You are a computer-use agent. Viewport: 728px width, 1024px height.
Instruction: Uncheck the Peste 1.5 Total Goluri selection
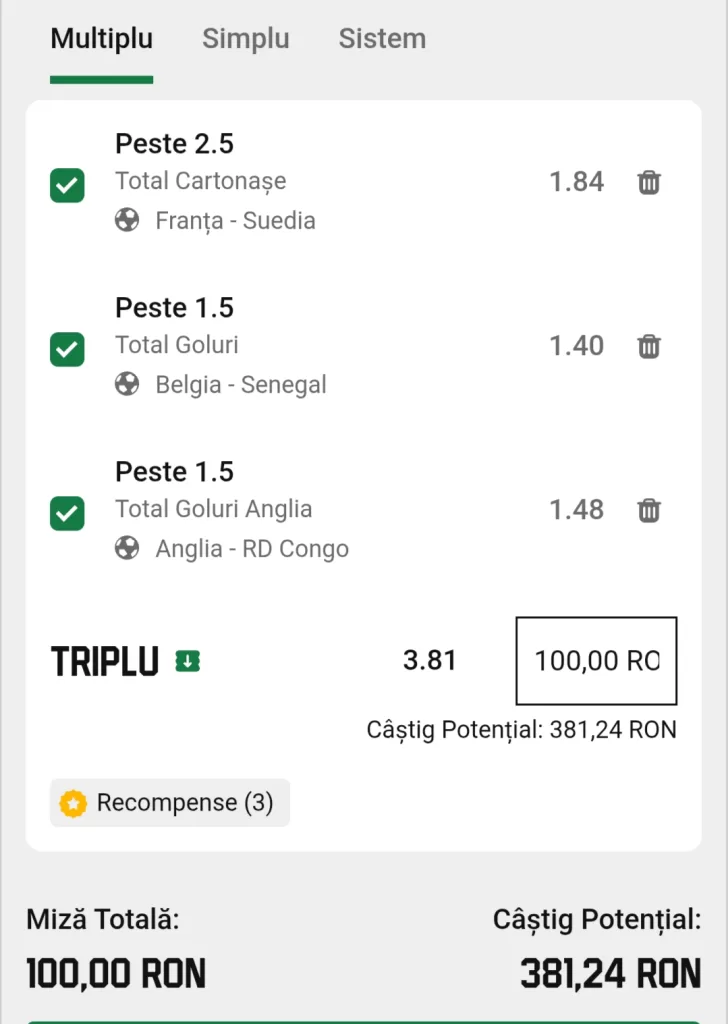[x=67, y=349]
